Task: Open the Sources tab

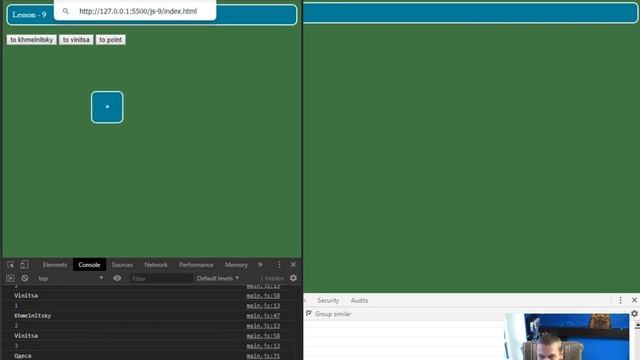Action: pyautogui.click(x=122, y=265)
